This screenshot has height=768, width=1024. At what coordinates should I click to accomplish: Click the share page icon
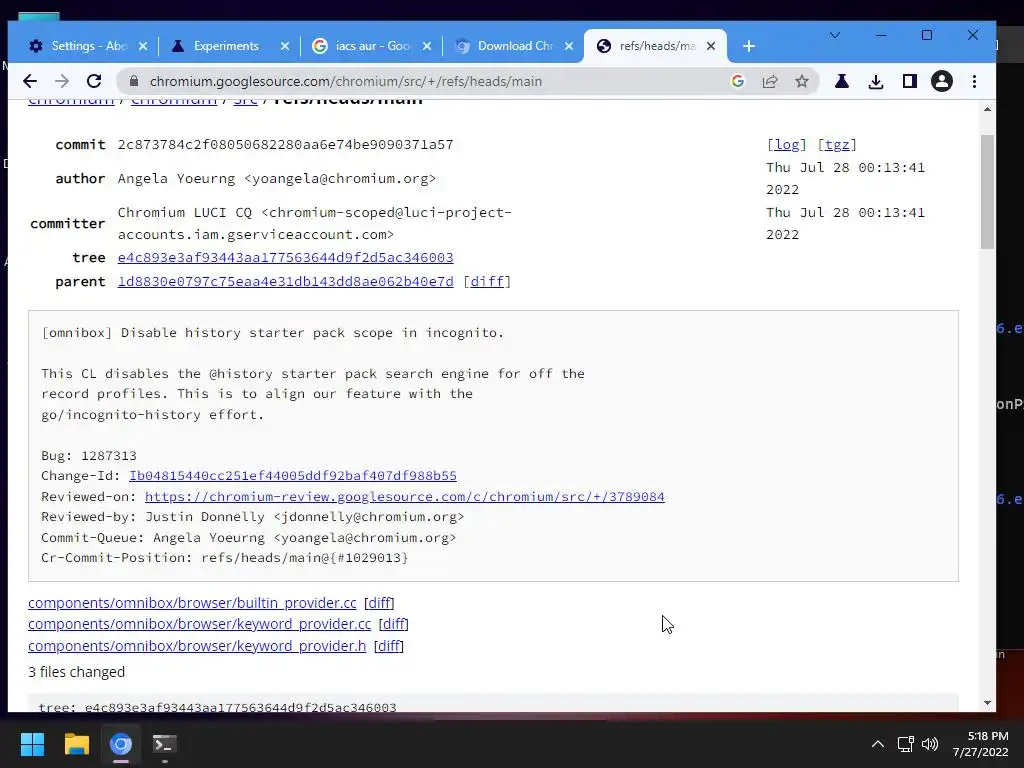pyautogui.click(x=770, y=81)
